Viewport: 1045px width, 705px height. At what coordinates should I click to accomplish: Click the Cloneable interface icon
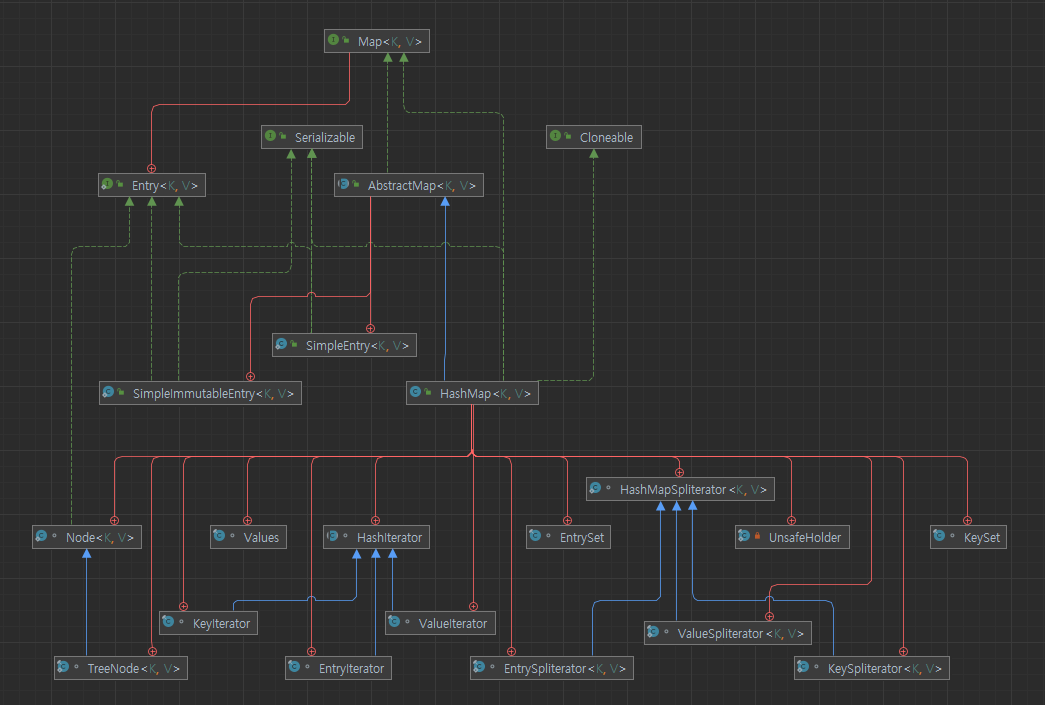coord(555,136)
